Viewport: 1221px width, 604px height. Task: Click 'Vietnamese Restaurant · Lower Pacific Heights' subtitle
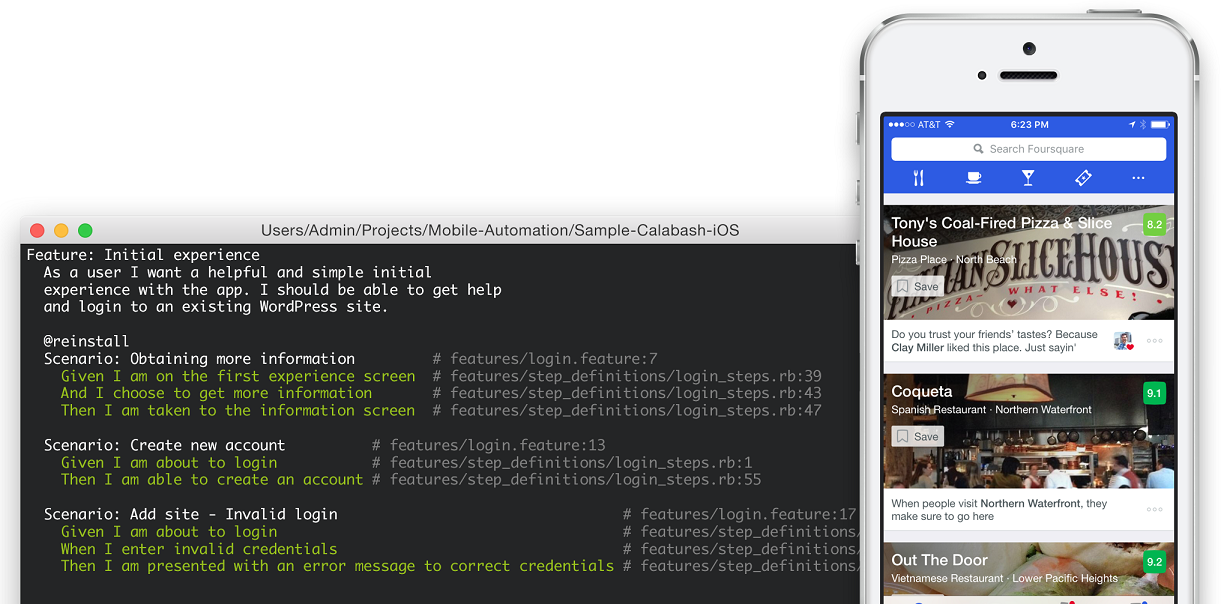point(1004,578)
